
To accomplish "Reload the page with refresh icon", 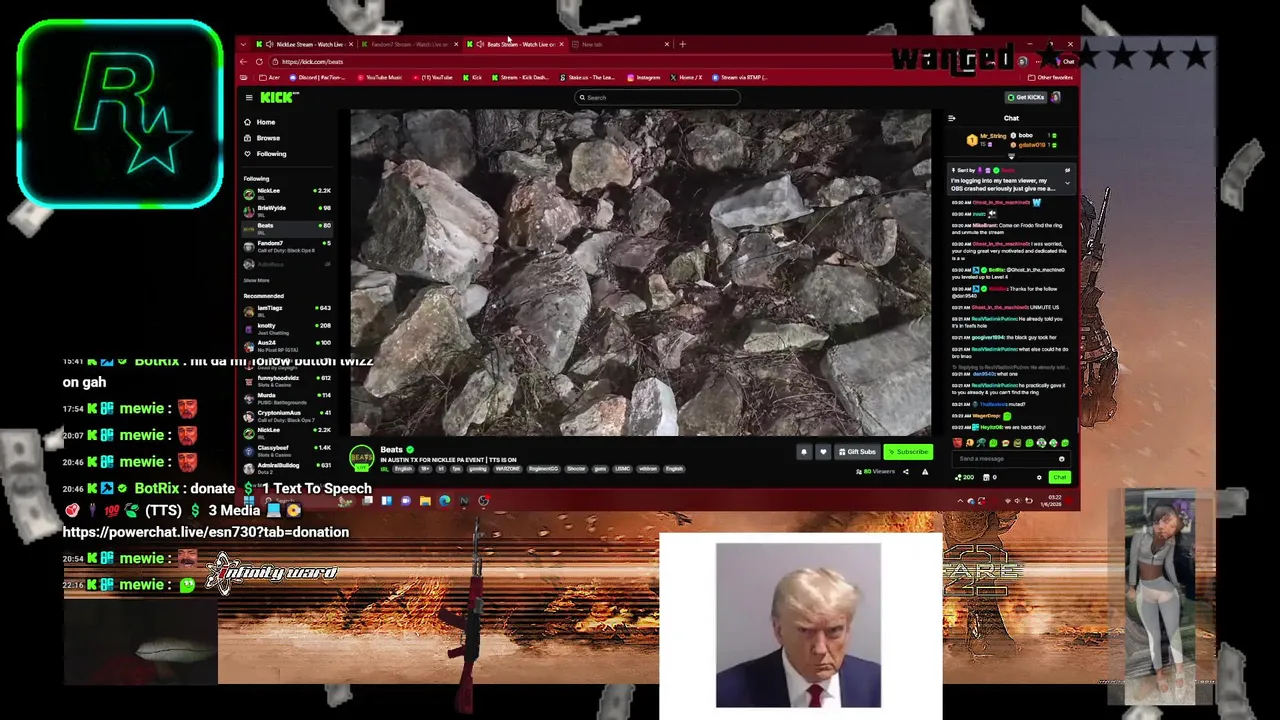I will 259,62.
